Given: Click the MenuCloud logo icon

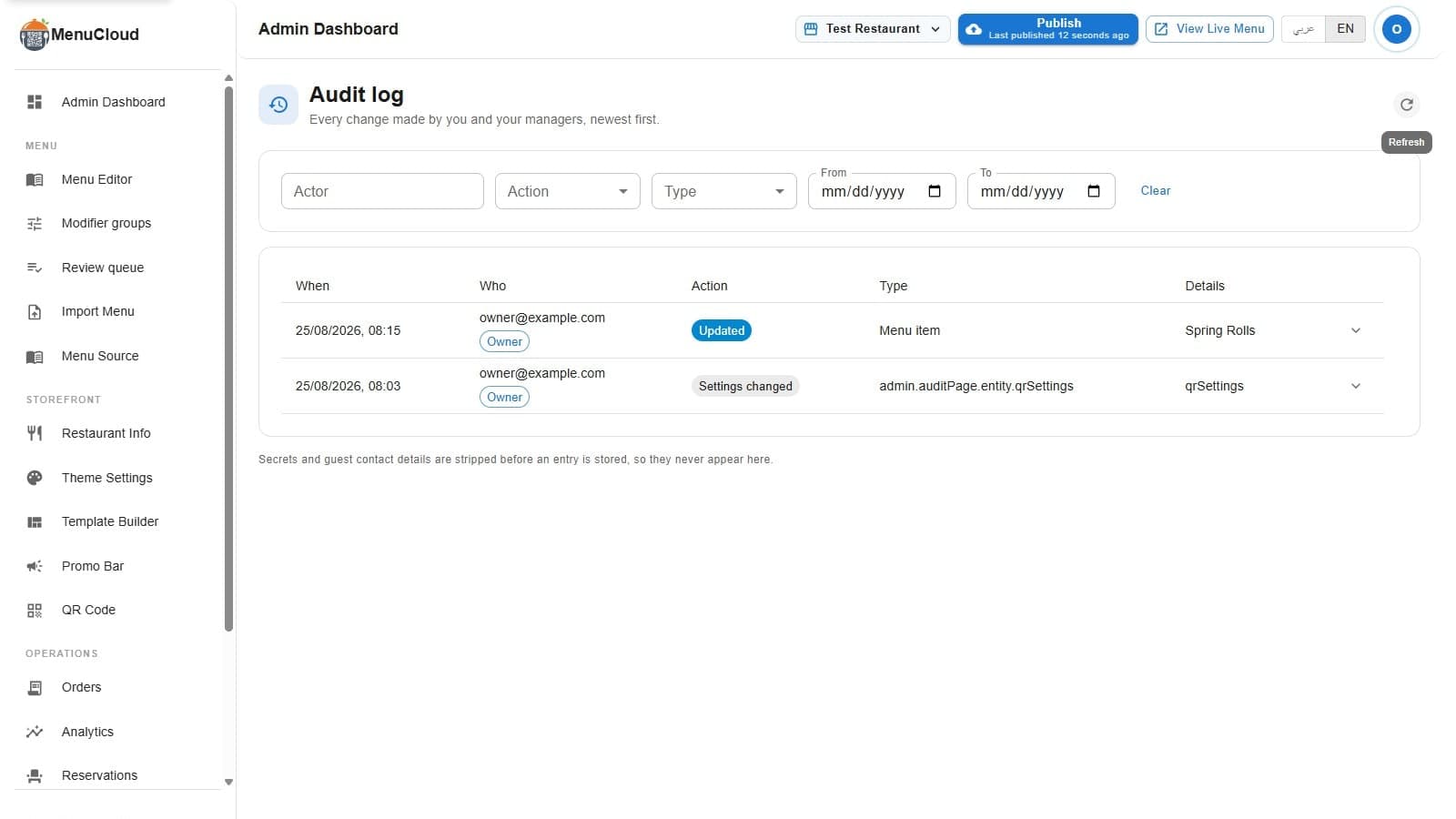Looking at the screenshot, I should (34, 35).
